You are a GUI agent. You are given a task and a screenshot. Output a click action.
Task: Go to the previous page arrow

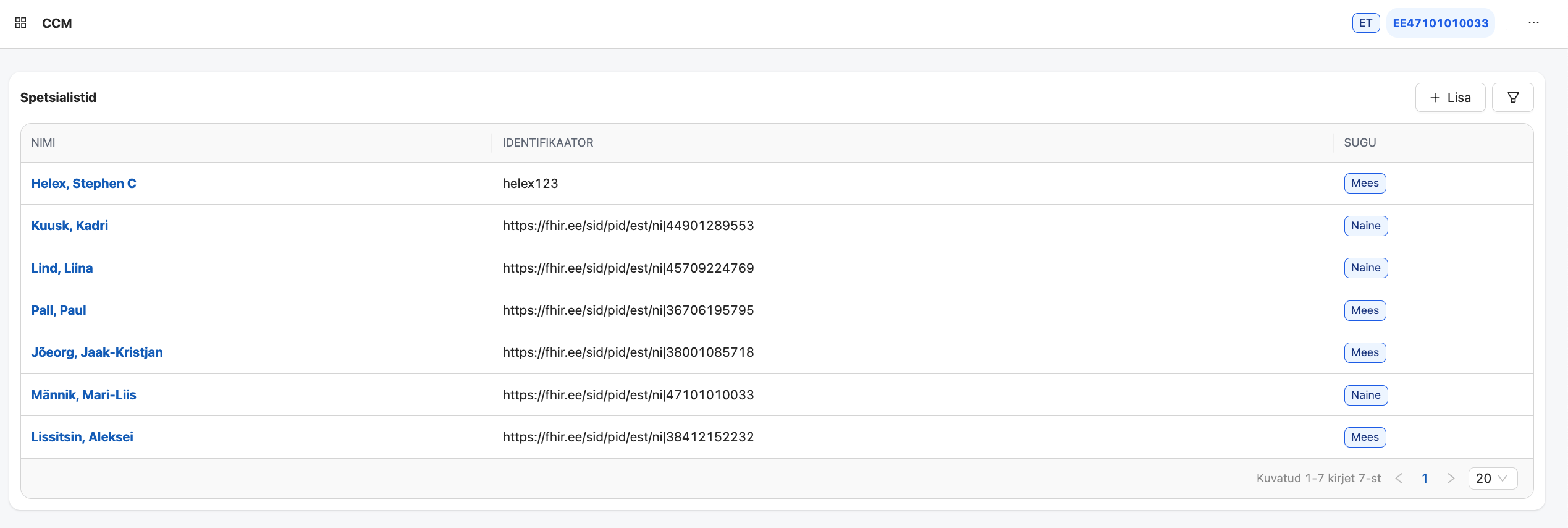[x=1399, y=479]
